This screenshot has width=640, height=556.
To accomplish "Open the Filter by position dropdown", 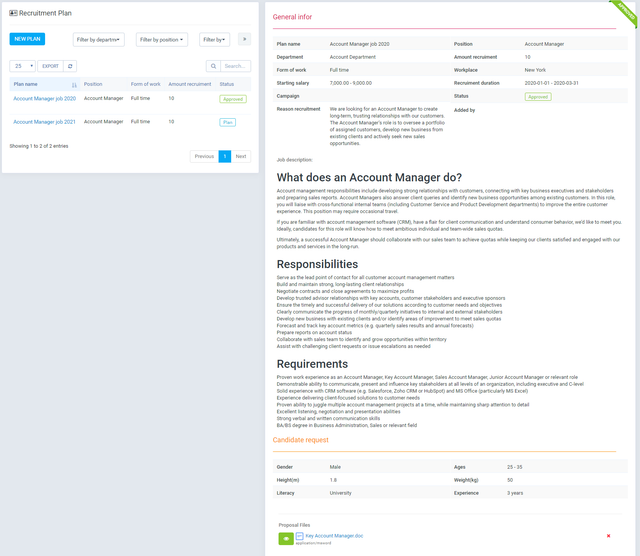I will coord(162,40).
